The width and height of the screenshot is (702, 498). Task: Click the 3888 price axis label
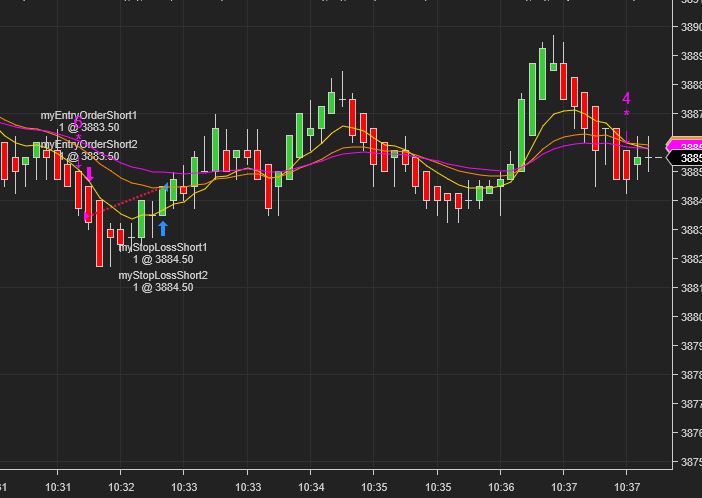coord(691,85)
